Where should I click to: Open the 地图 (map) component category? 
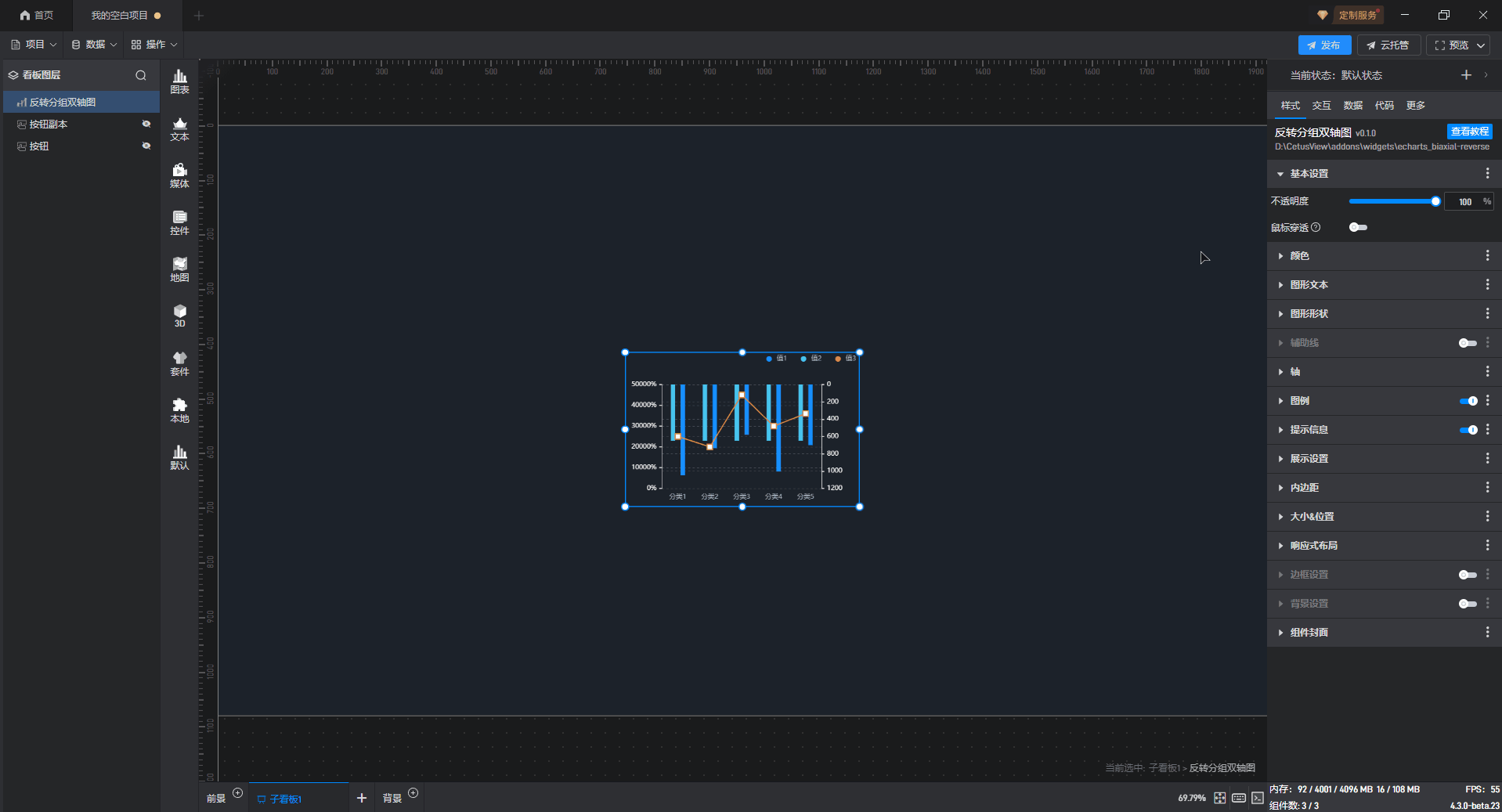click(x=179, y=269)
